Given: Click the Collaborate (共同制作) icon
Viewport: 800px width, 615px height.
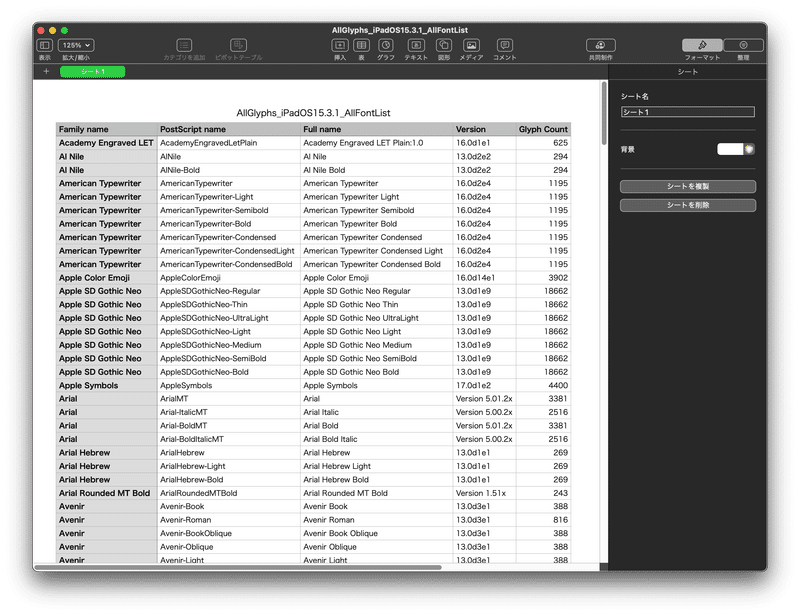Looking at the screenshot, I should [x=601, y=45].
